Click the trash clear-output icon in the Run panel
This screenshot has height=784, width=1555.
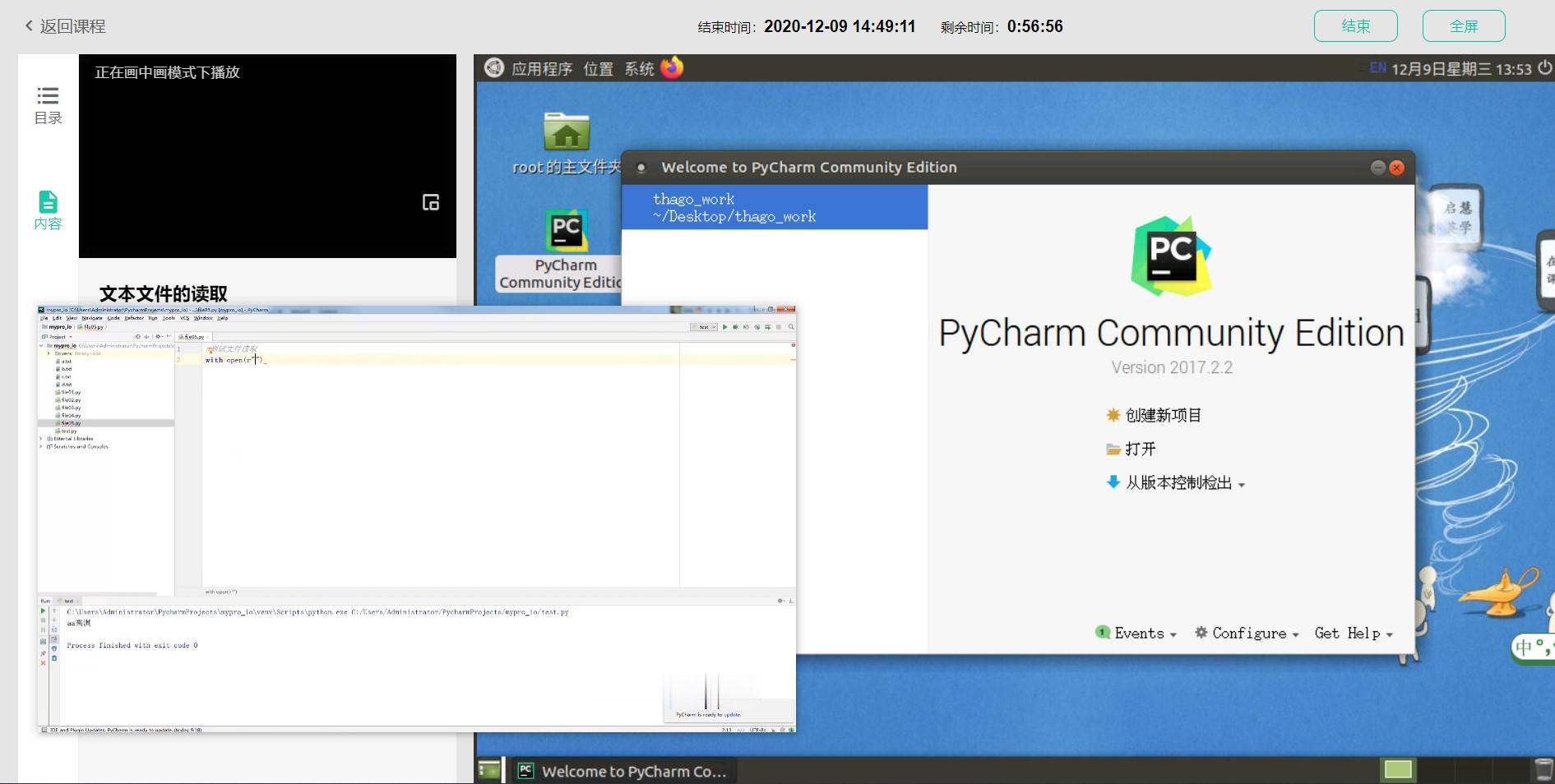(54, 658)
